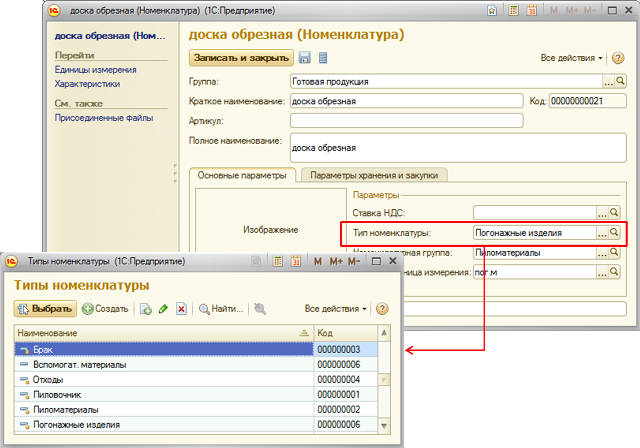The height and width of the screenshot is (448, 640).
Task: Click the Краткое наименование input field
Action: 407,101
